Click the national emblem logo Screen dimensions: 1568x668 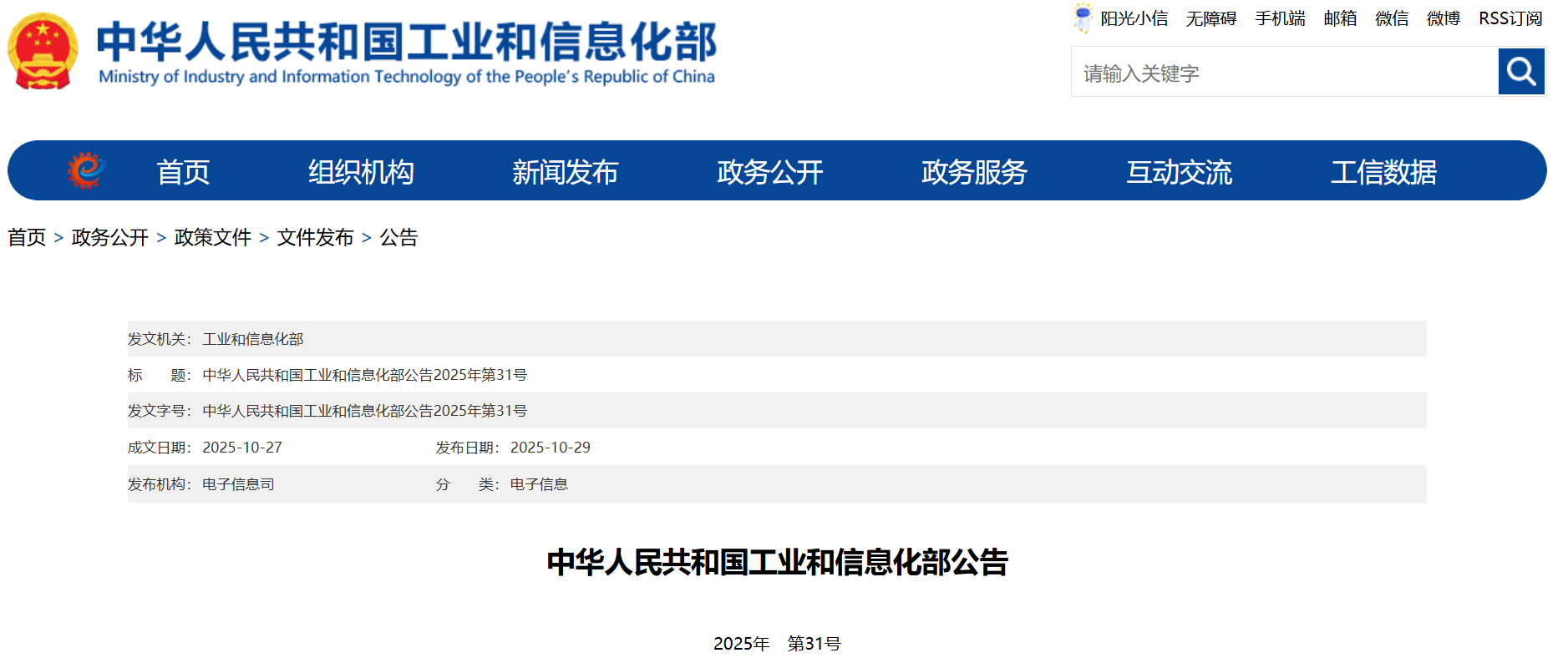tap(43, 52)
